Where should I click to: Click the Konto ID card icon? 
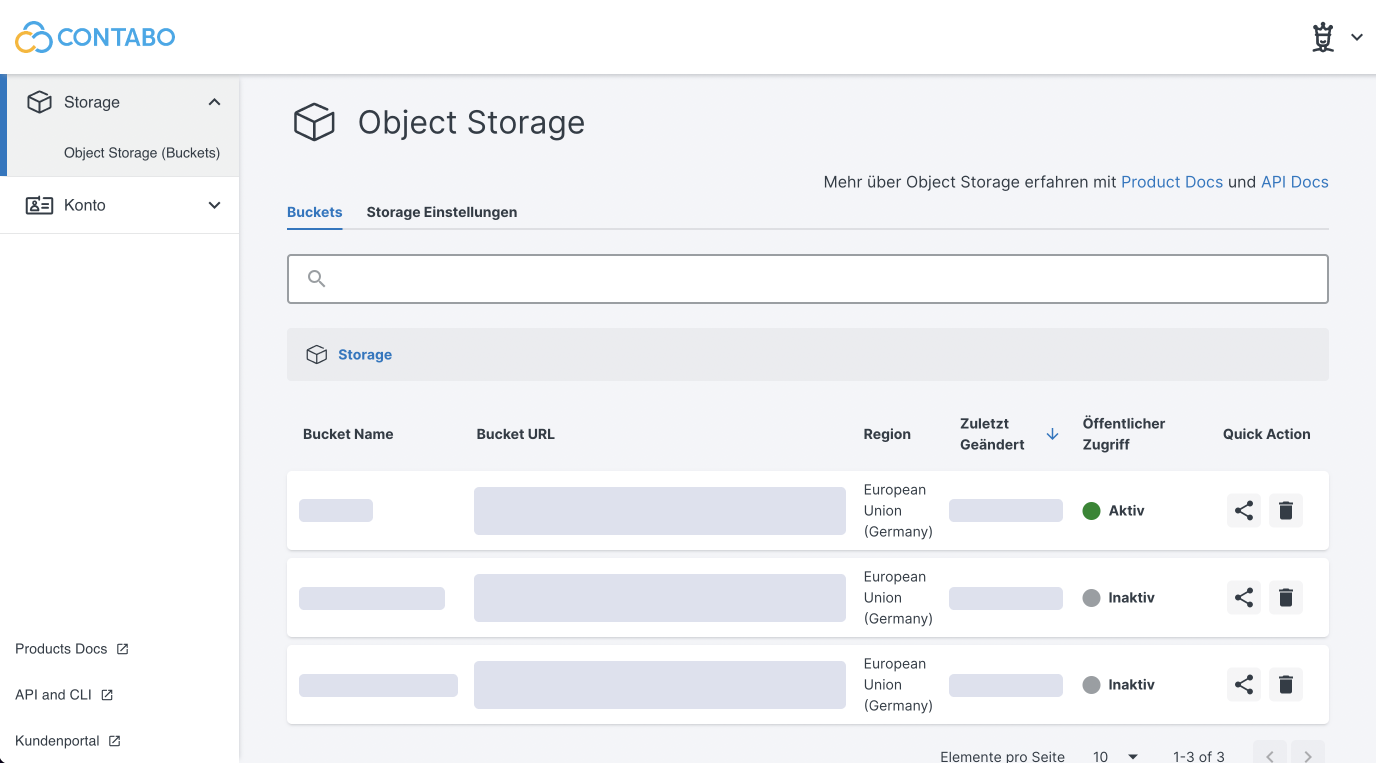[x=39, y=205]
